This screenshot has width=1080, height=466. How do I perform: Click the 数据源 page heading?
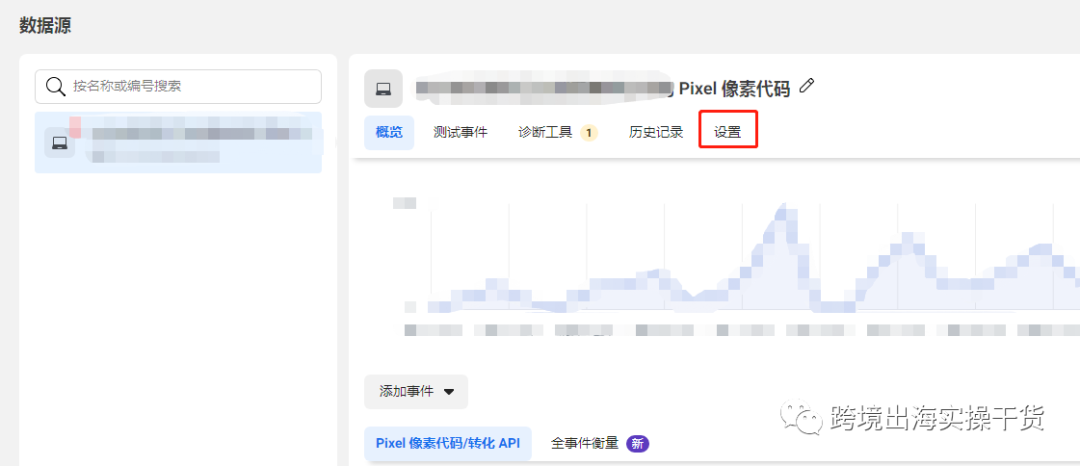coord(45,26)
